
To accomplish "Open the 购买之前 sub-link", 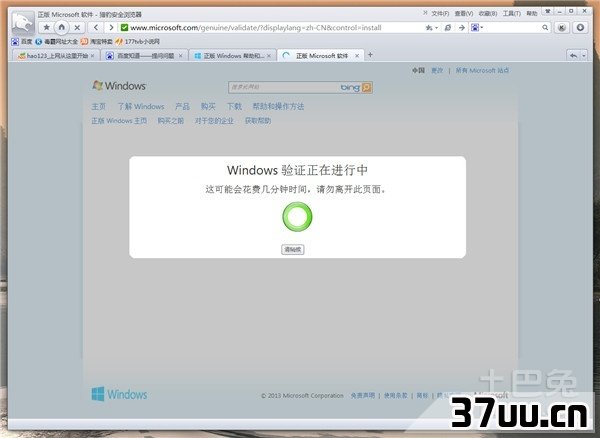I will pos(171,121).
